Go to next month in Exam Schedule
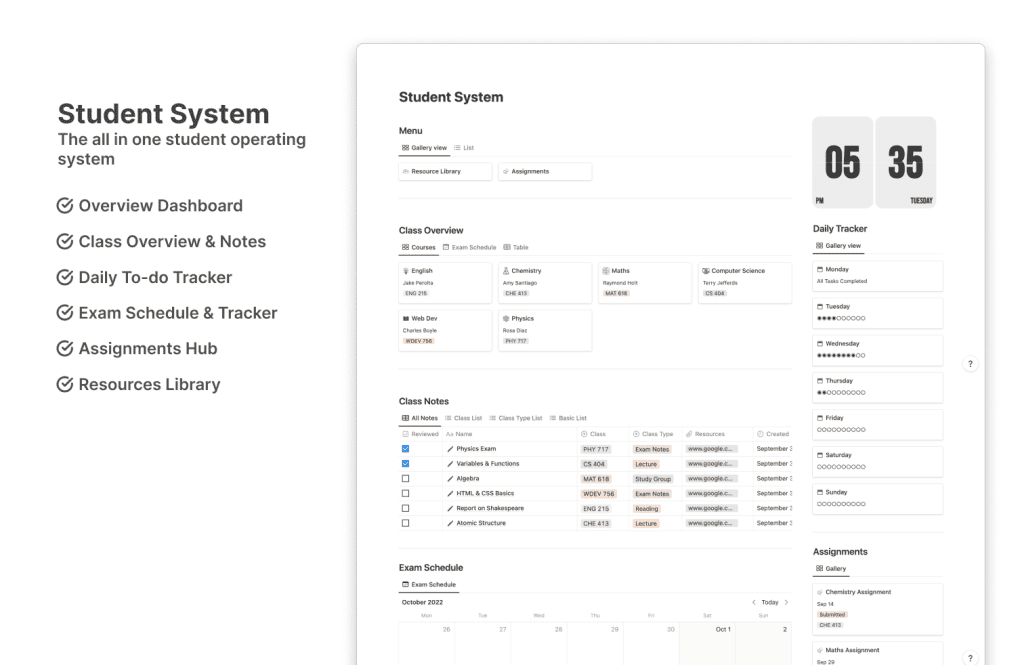 click(x=786, y=602)
